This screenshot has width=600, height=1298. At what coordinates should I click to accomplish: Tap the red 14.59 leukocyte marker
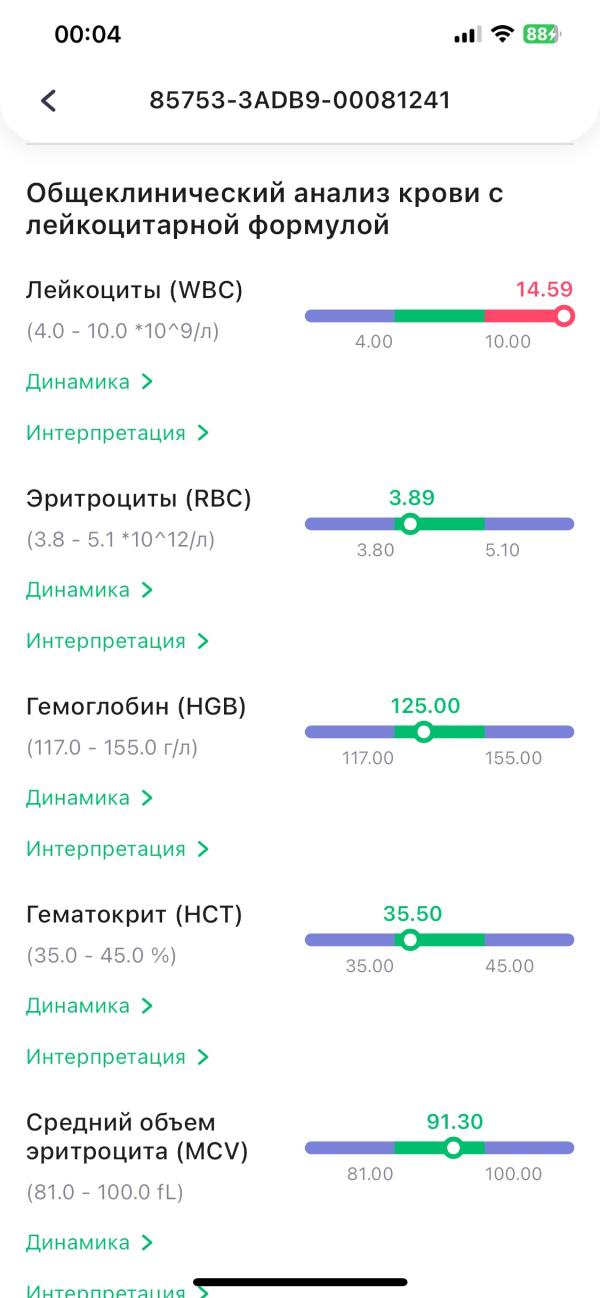point(564,316)
